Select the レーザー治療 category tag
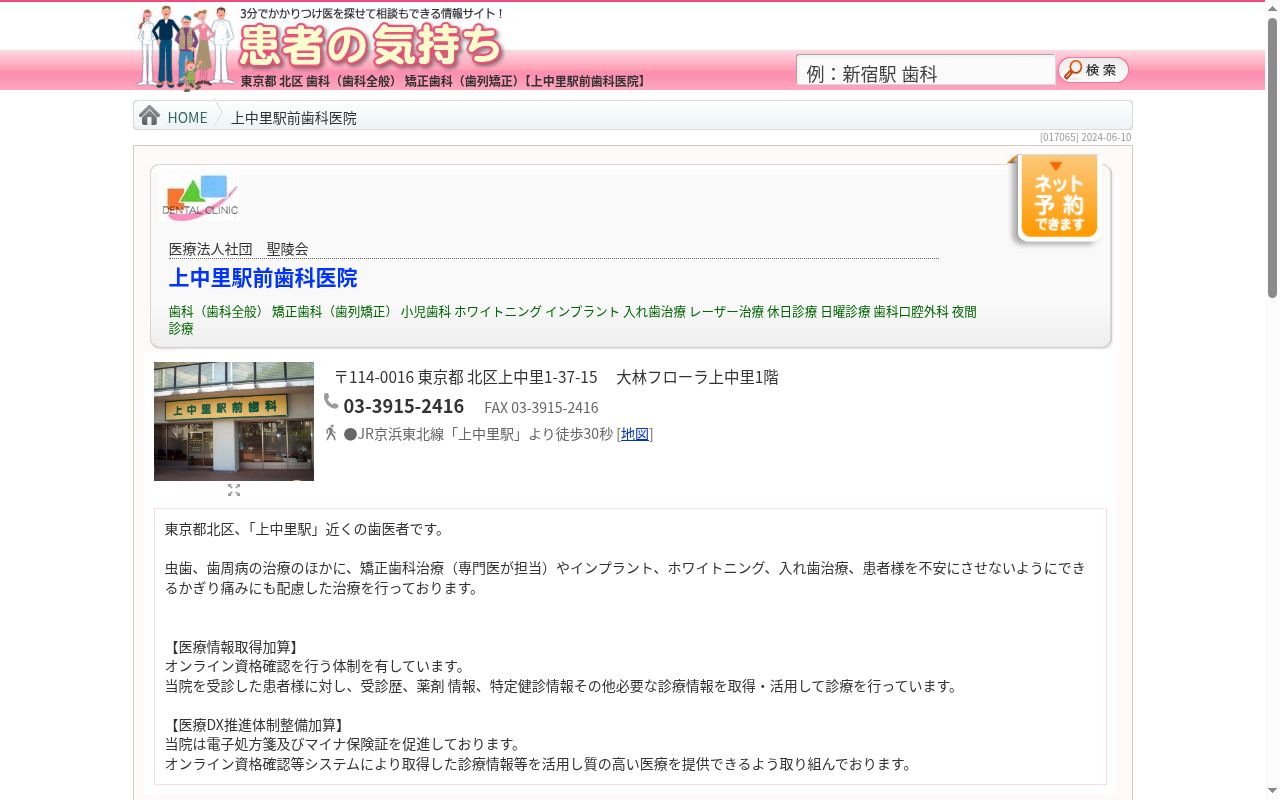The image size is (1280, 800). click(727, 312)
